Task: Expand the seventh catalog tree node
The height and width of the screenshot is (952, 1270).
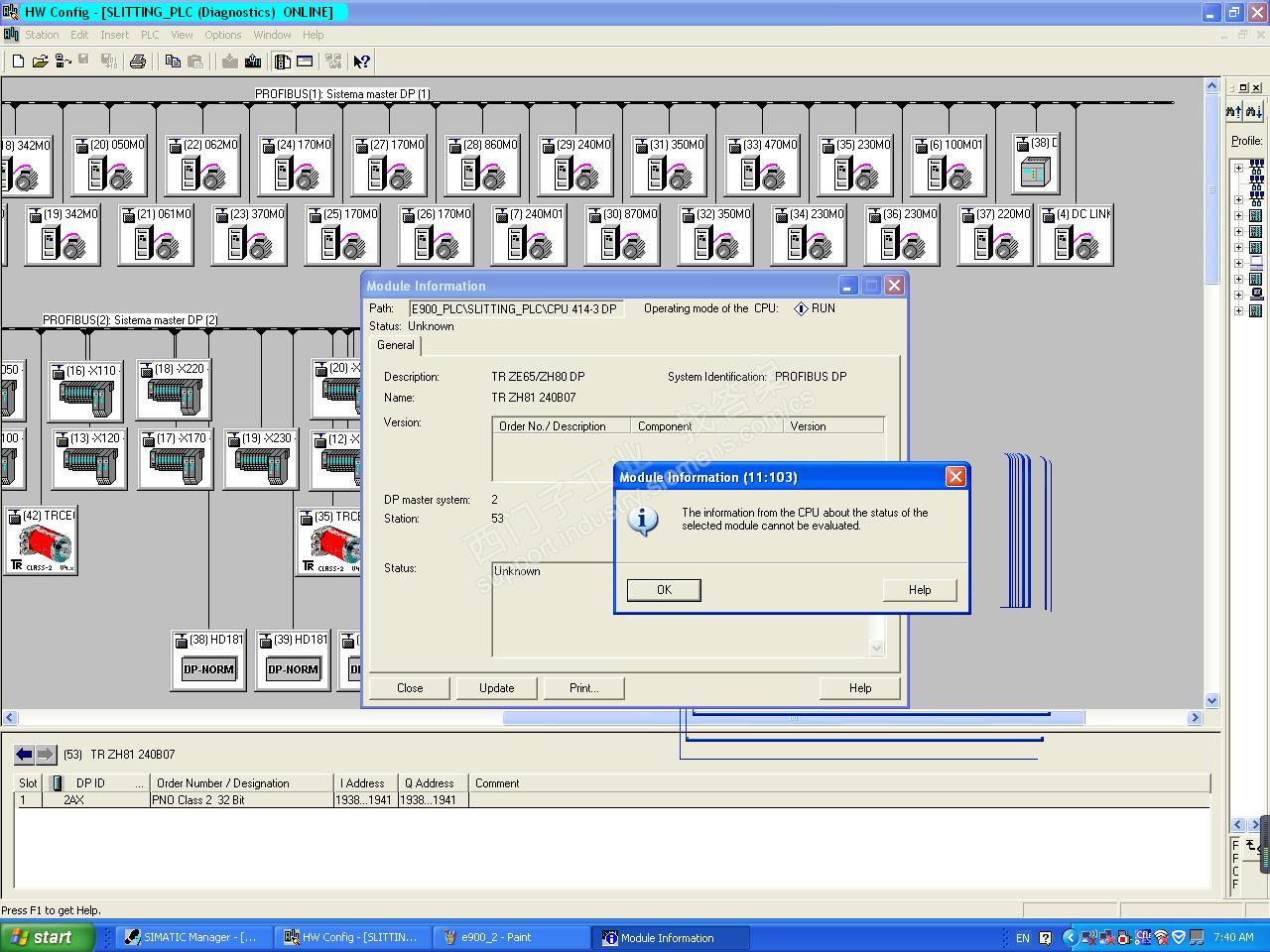Action: (x=1238, y=263)
